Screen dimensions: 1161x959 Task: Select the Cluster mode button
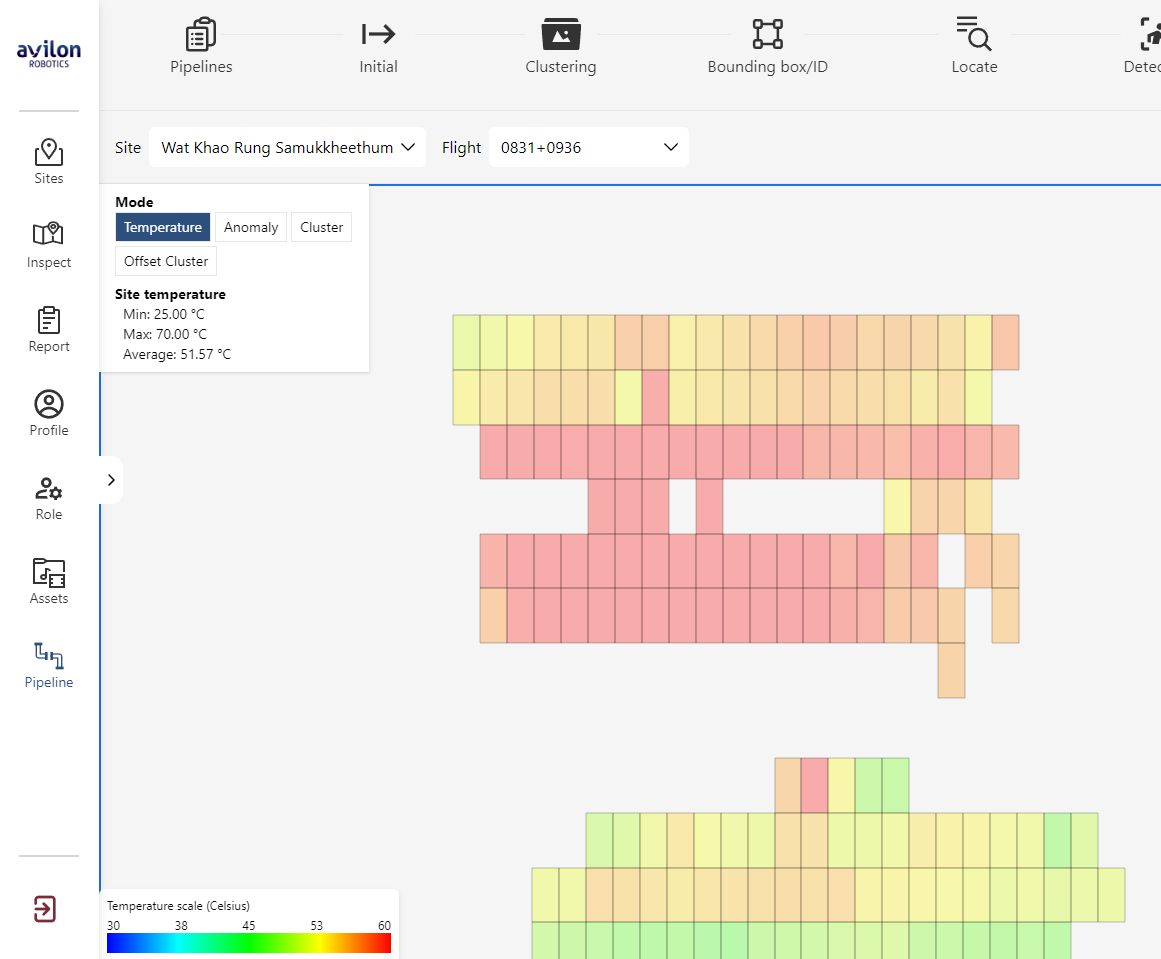click(322, 227)
